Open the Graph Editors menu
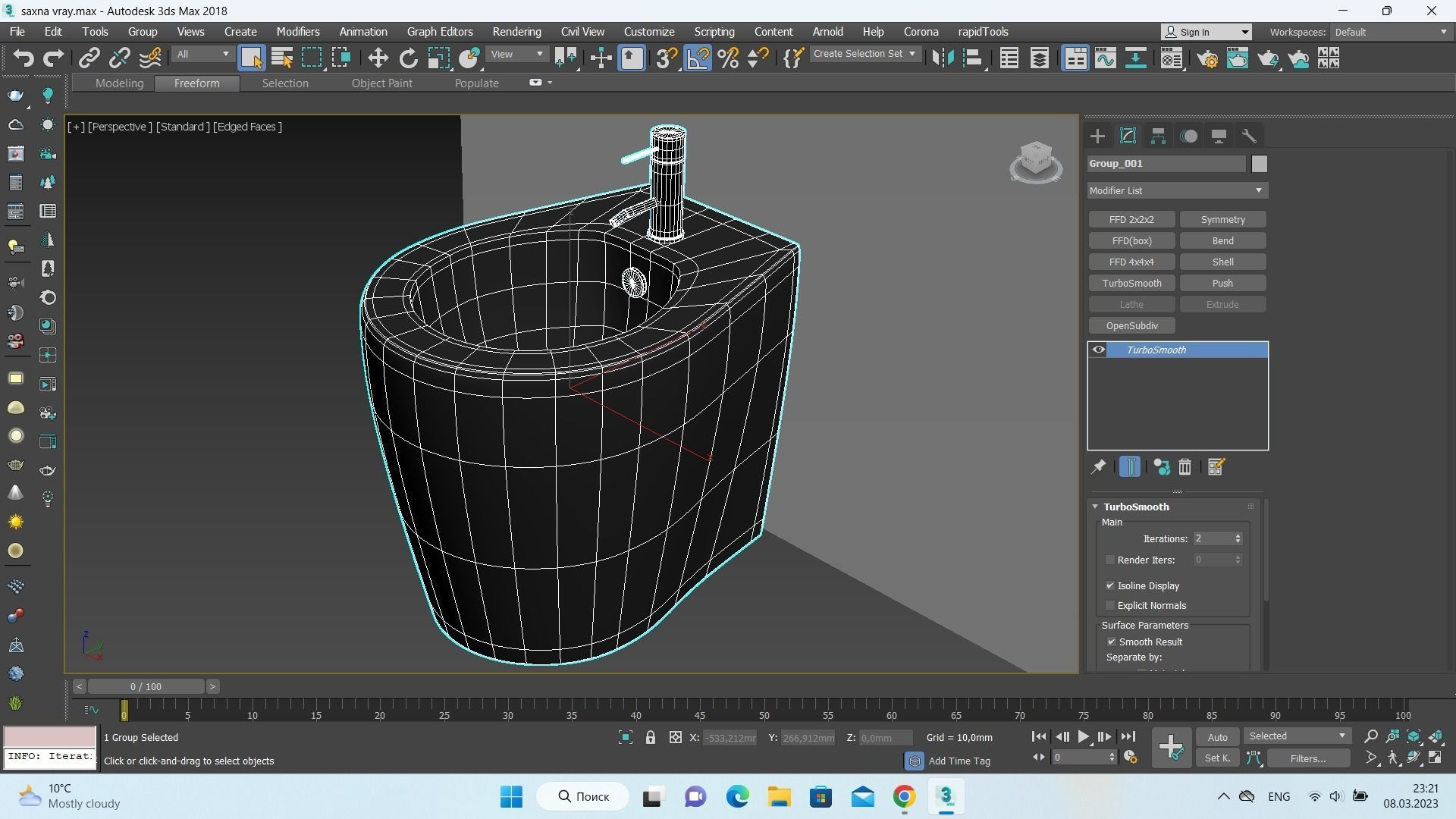 (440, 32)
